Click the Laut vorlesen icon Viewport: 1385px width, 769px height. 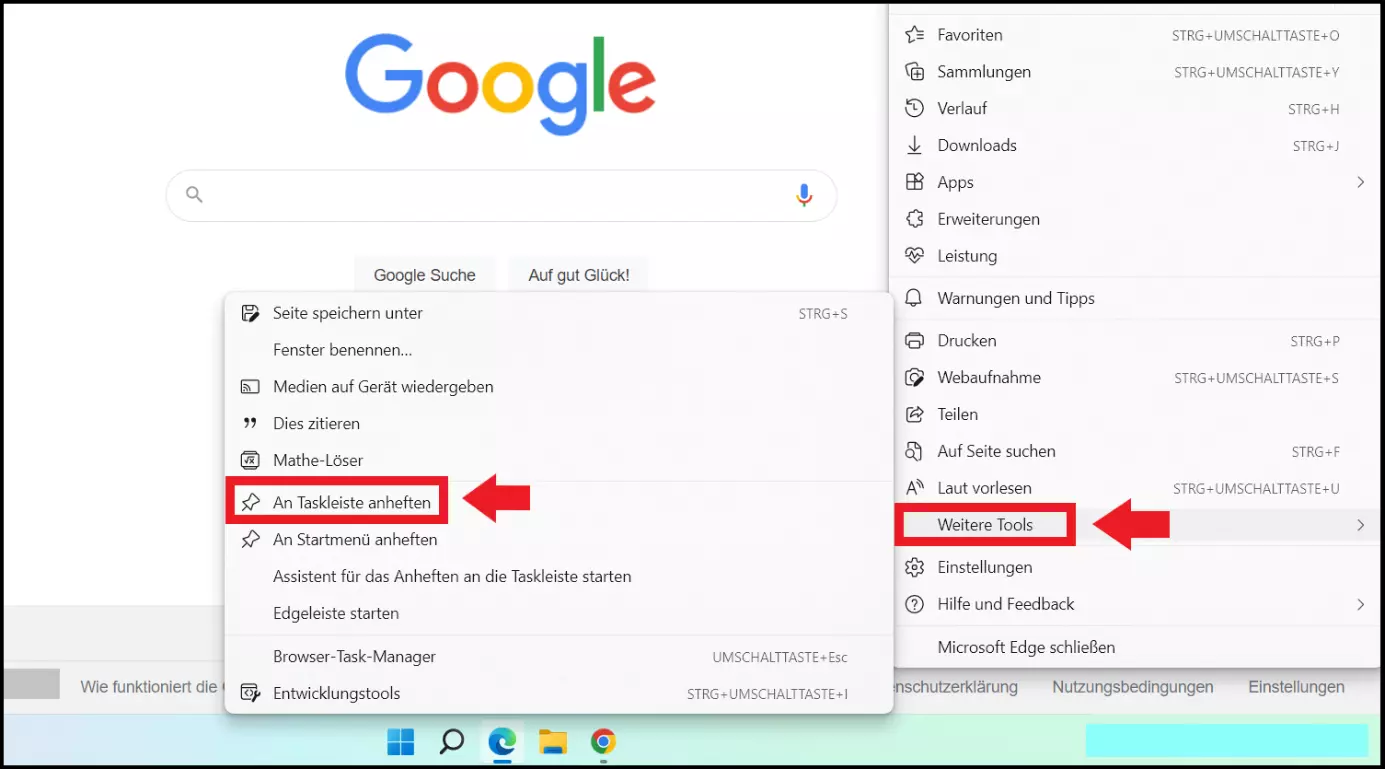click(x=914, y=488)
